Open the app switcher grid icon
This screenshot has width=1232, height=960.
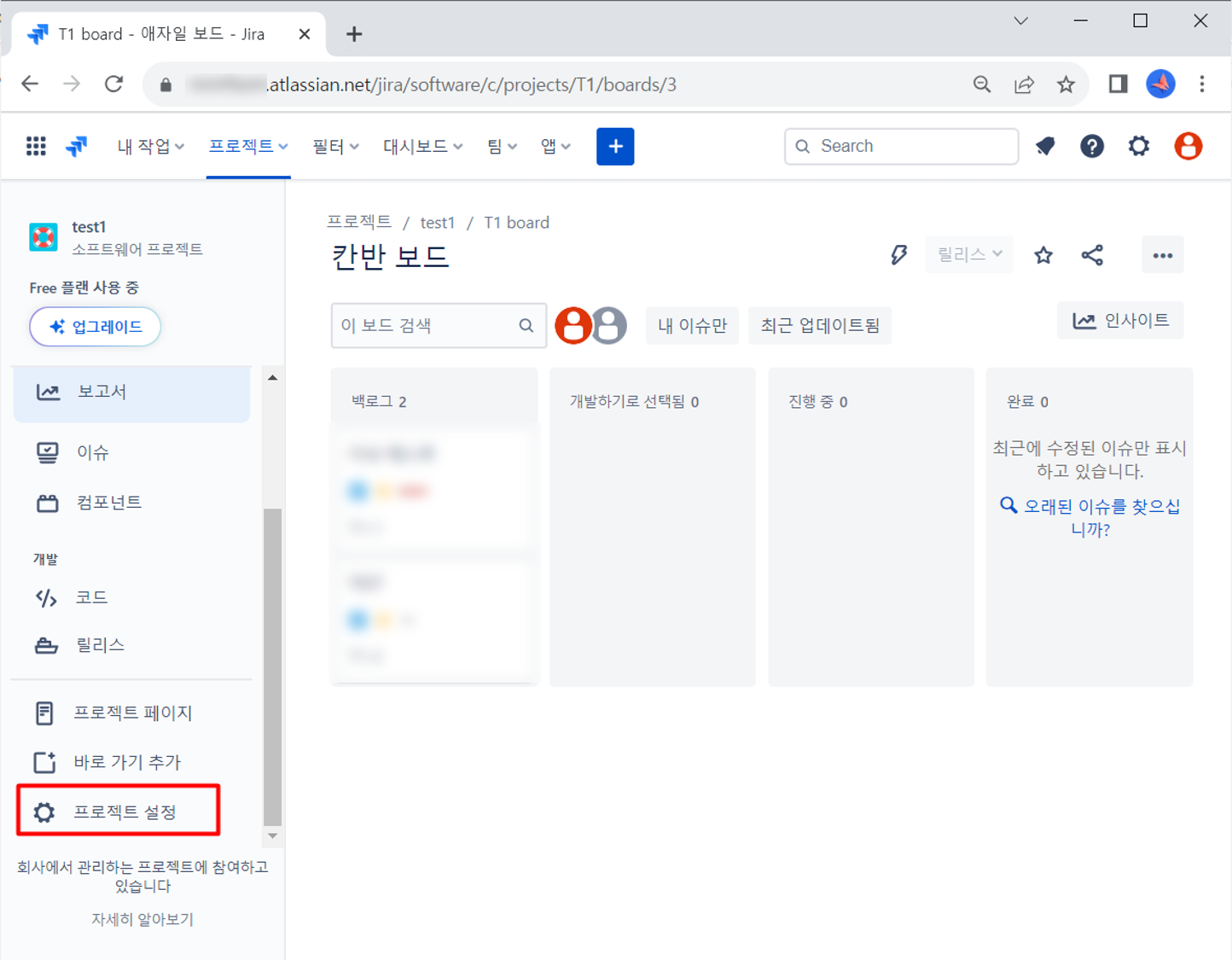pyautogui.click(x=36, y=146)
